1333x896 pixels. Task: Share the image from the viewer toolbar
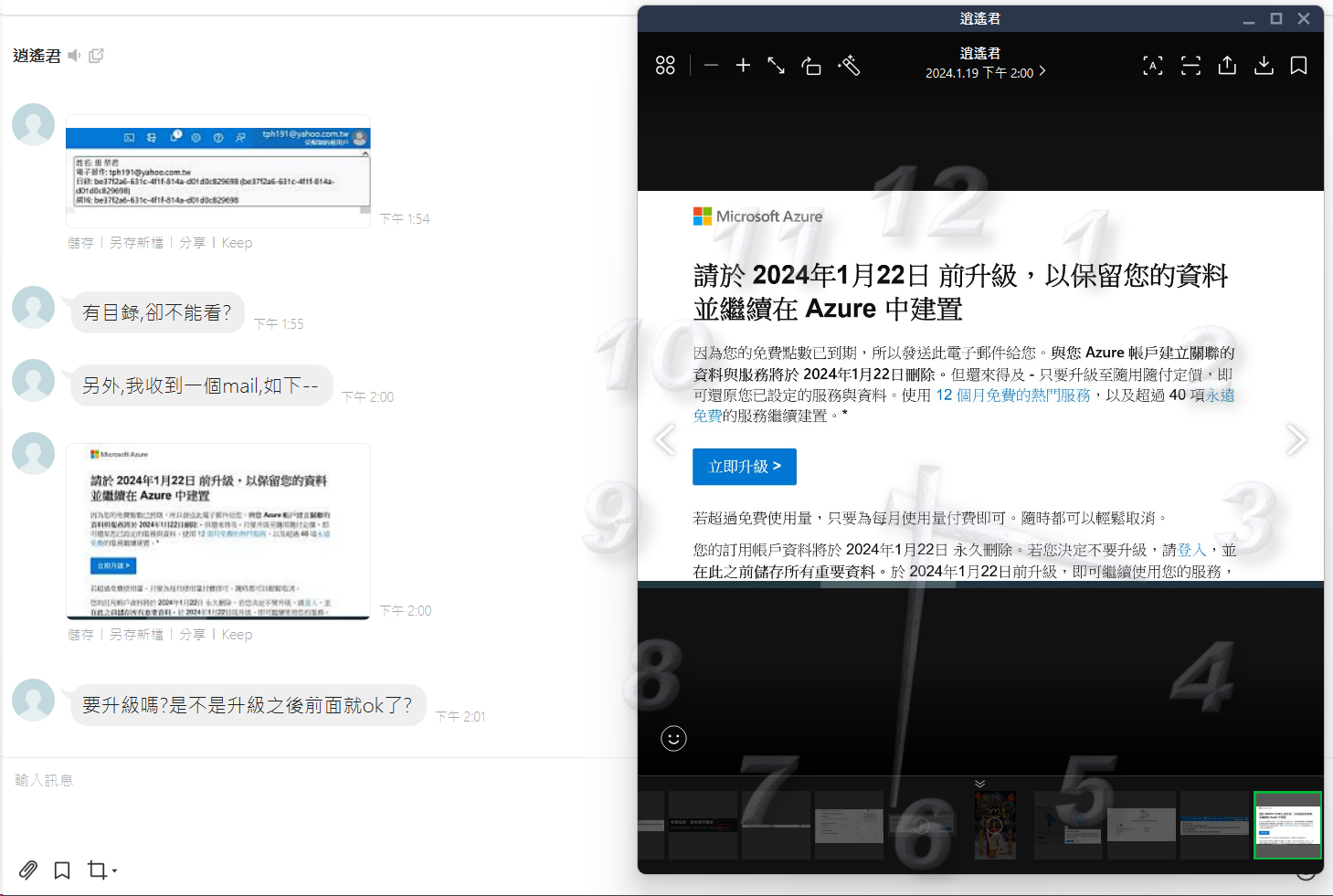coord(1227,65)
